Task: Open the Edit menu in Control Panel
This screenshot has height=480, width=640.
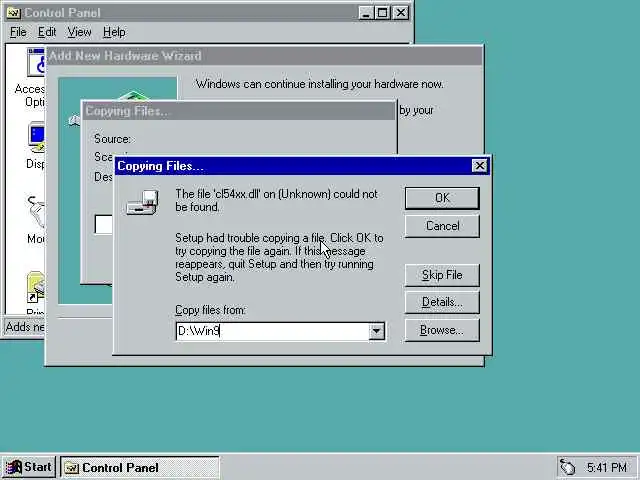Action: (x=47, y=32)
